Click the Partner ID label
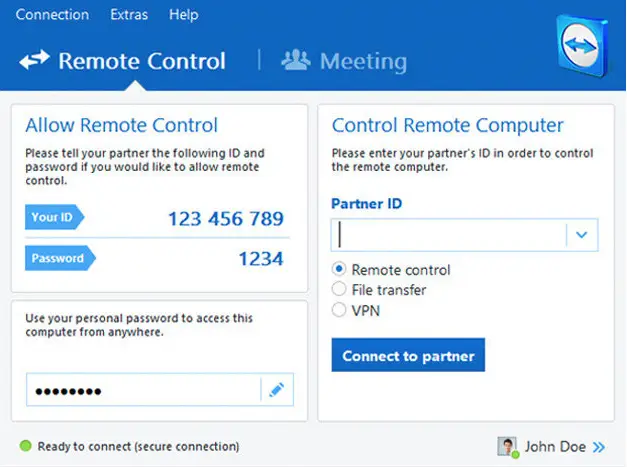Viewport: 627px width, 467px height. point(367,204)
